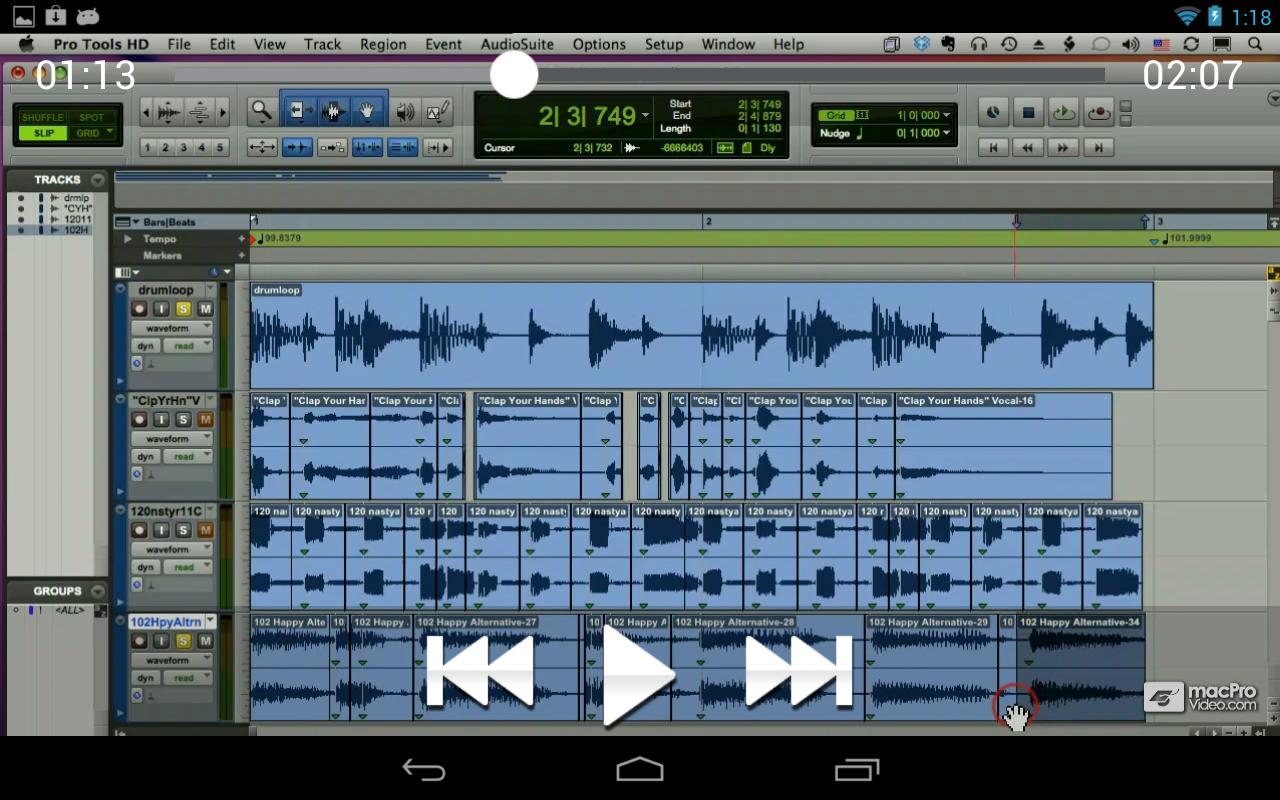Click the Mac volume speaker icon

1131,44
